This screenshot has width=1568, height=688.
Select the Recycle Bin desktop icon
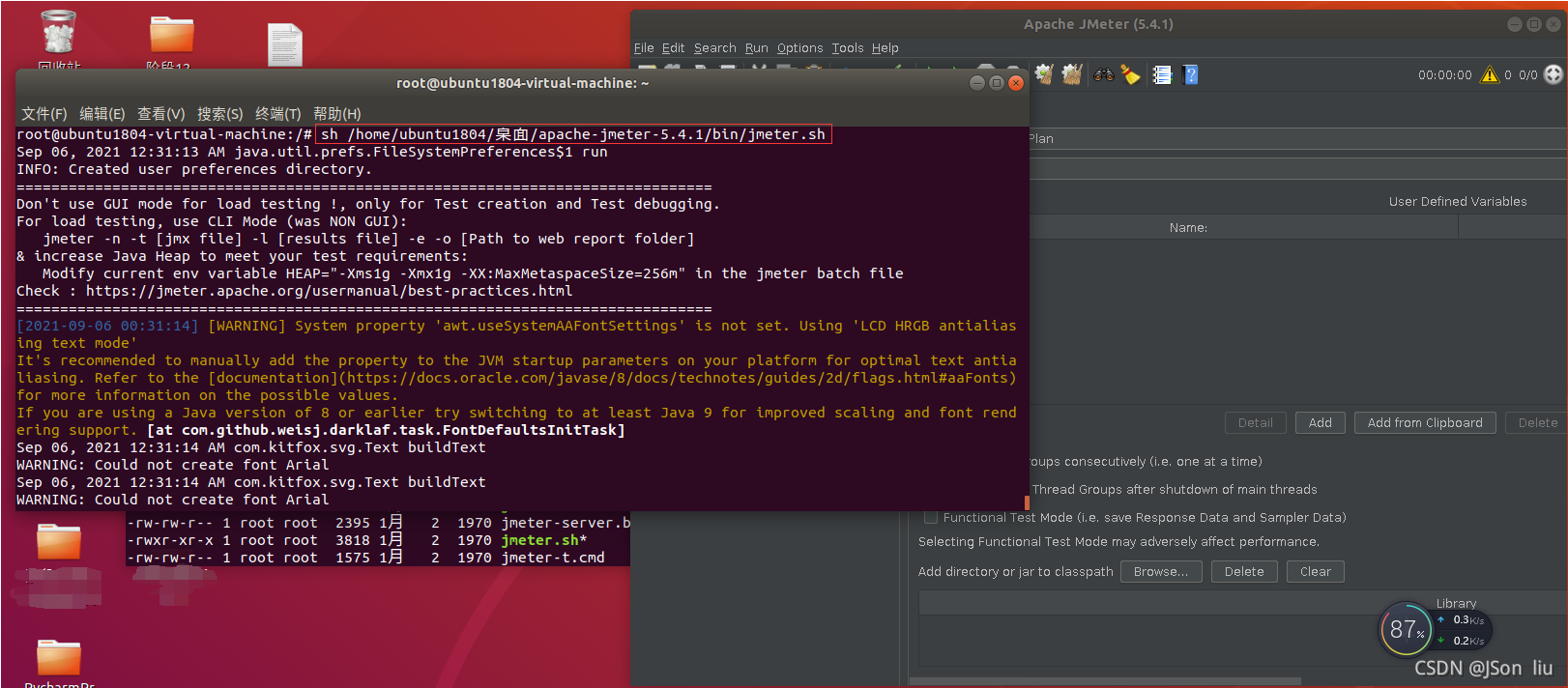point(59,32)
